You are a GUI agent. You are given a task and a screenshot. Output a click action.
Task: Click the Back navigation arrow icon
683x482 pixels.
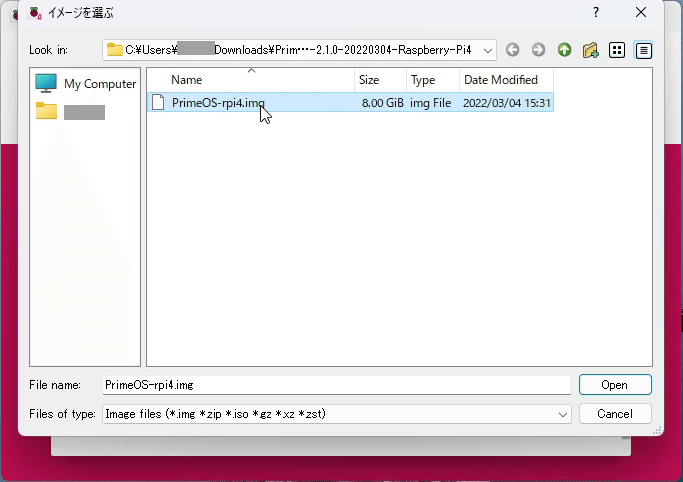513,50
